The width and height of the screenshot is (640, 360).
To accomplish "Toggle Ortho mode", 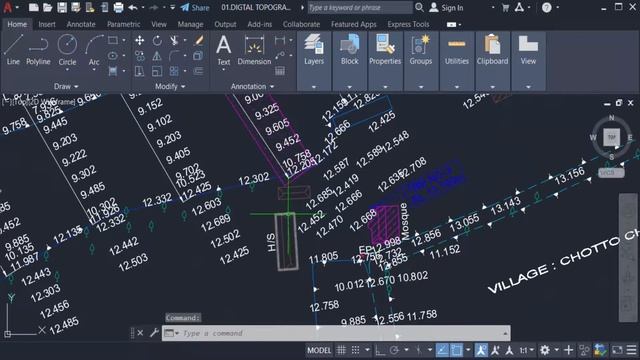I will coord(380,350).
